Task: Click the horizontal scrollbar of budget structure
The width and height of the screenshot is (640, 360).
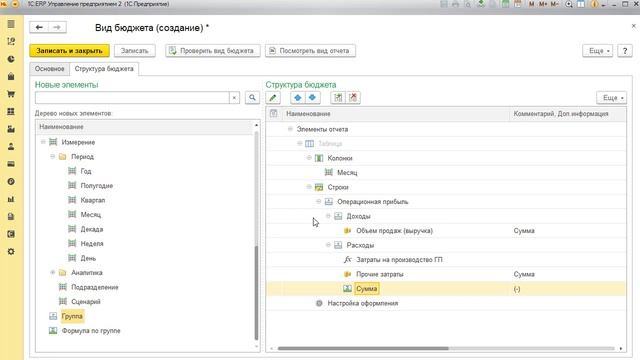Action: click(x=363, y=348)
